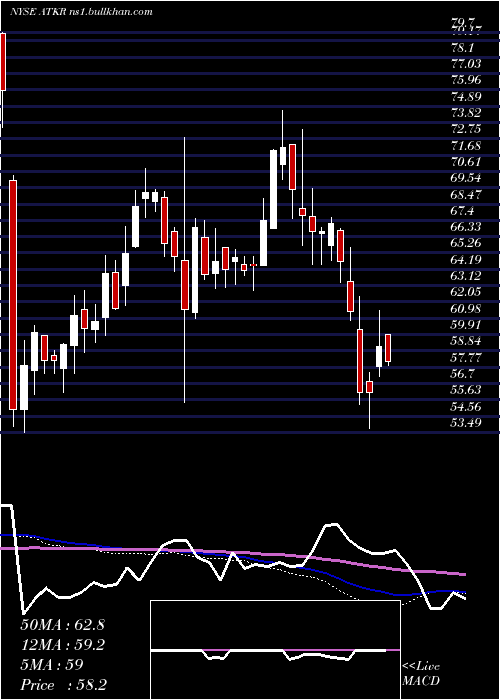Click the 60.98 price axis label

click(x=467, y=309)
